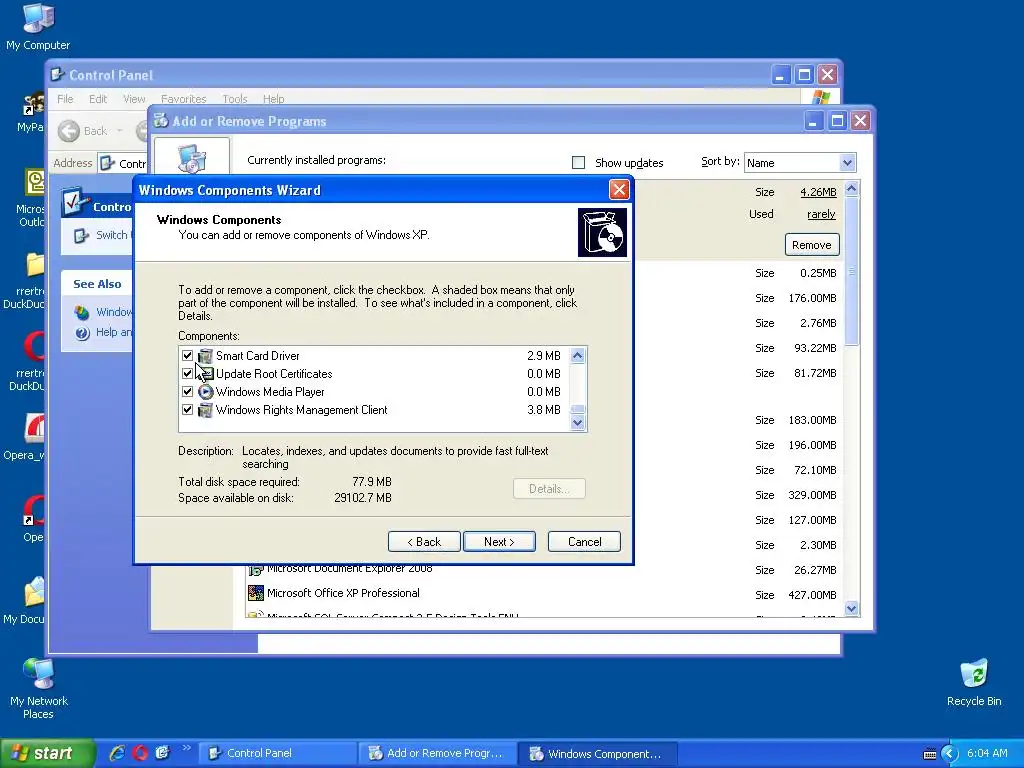Click the third Quick Launch icon
The image size is (1024, 768).
162,753
